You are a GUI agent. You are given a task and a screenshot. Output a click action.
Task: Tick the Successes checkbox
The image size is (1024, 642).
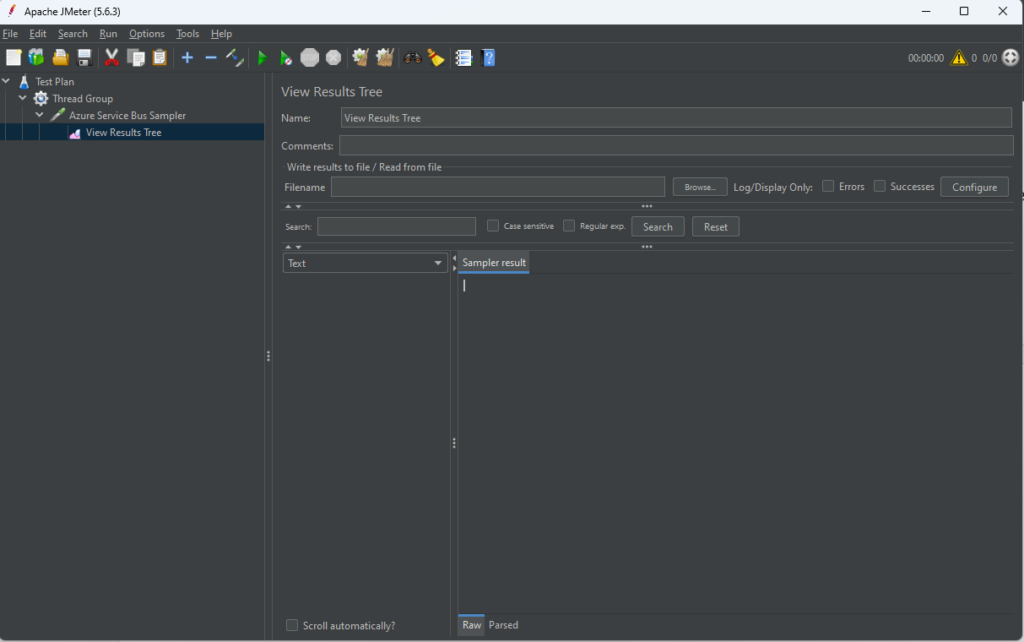click(880, 186)
